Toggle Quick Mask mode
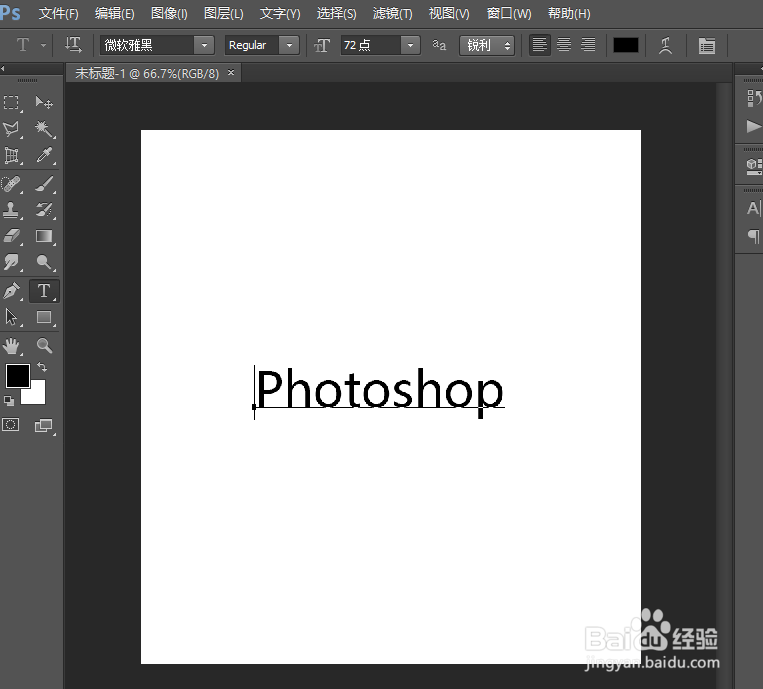763x689 pixels. click(x=11, y=425)
